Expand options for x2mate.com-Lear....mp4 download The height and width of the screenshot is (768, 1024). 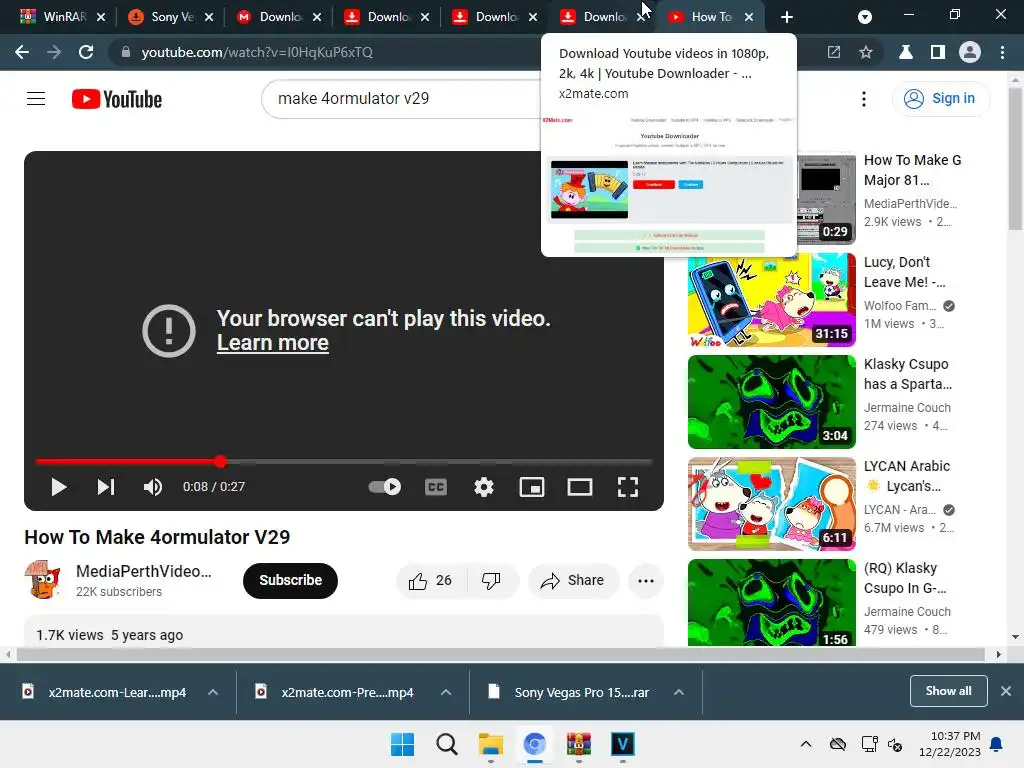213,692
